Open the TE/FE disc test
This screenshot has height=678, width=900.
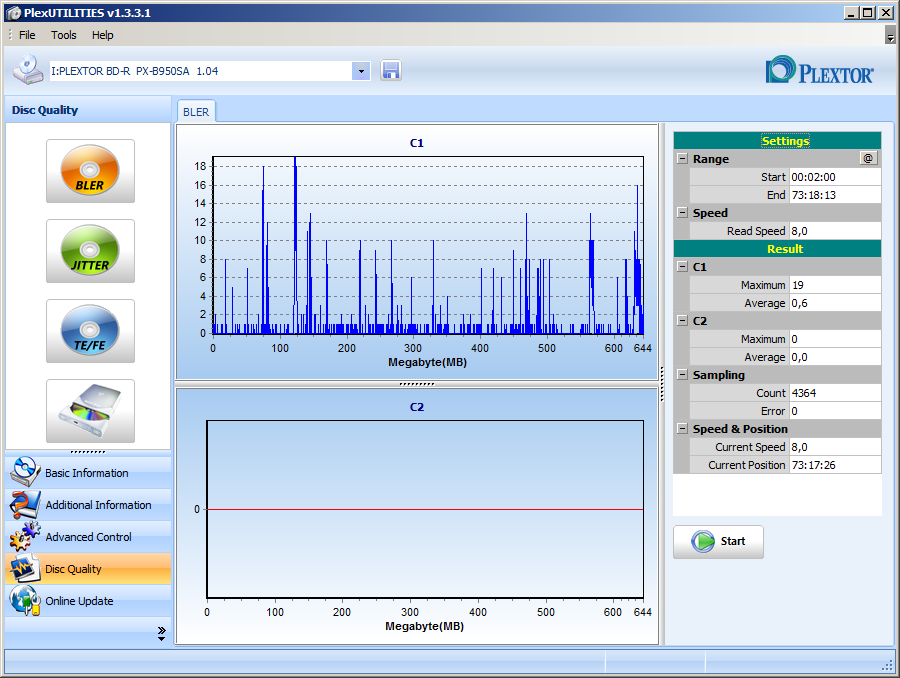coord(90,330)
